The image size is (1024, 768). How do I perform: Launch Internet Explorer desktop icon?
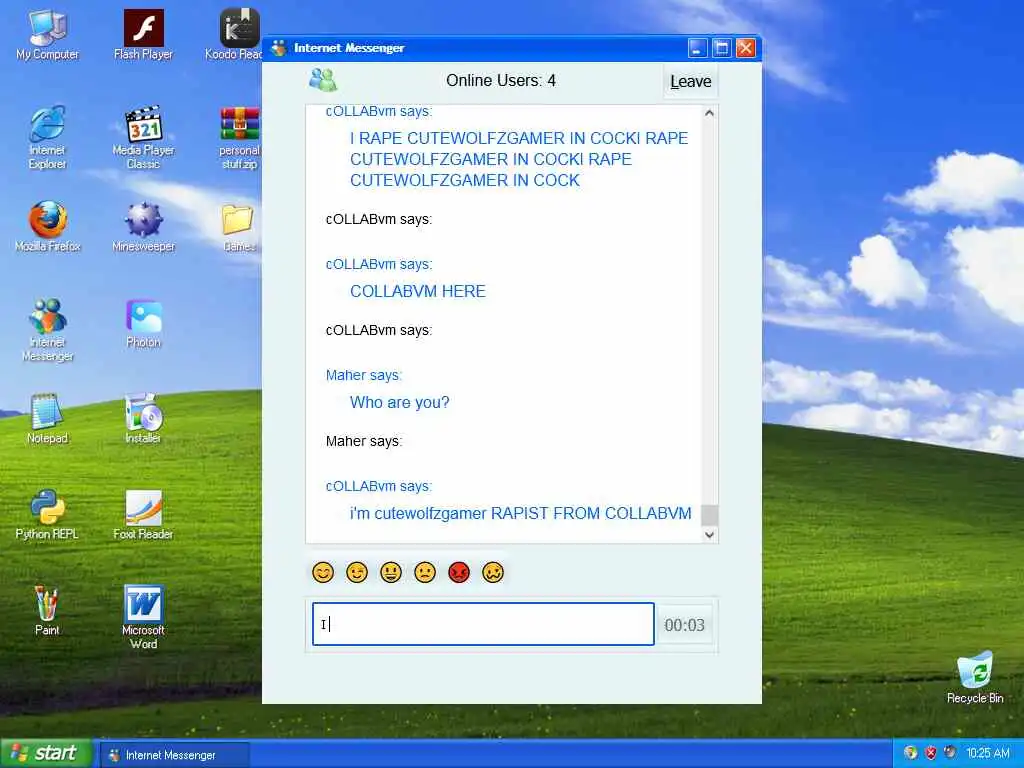click(47, 137)
